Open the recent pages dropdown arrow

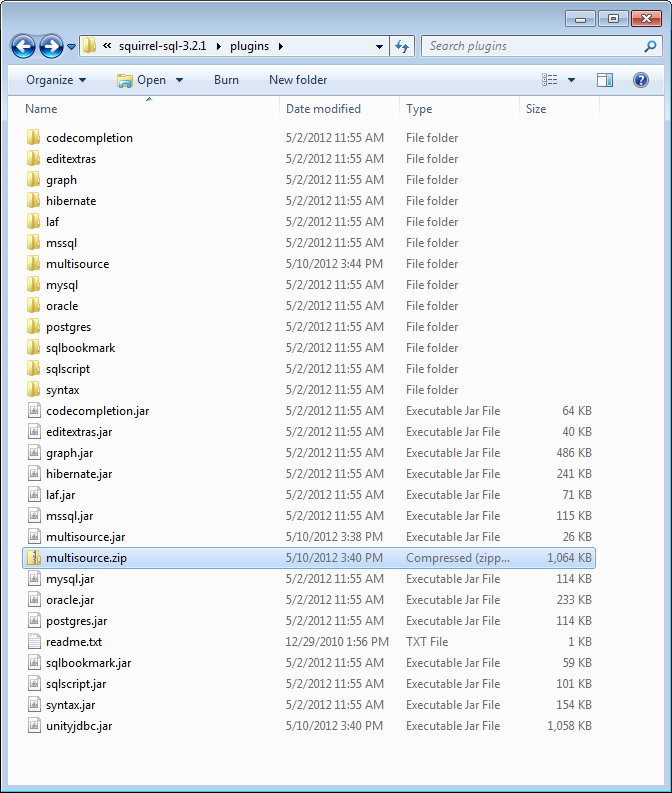72,47
